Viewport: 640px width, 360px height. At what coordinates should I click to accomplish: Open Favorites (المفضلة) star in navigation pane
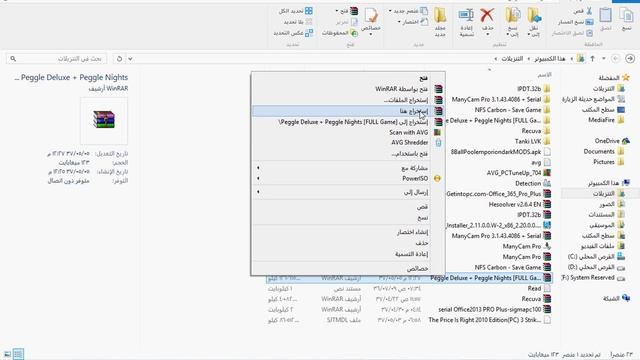[x=614, y=78]
